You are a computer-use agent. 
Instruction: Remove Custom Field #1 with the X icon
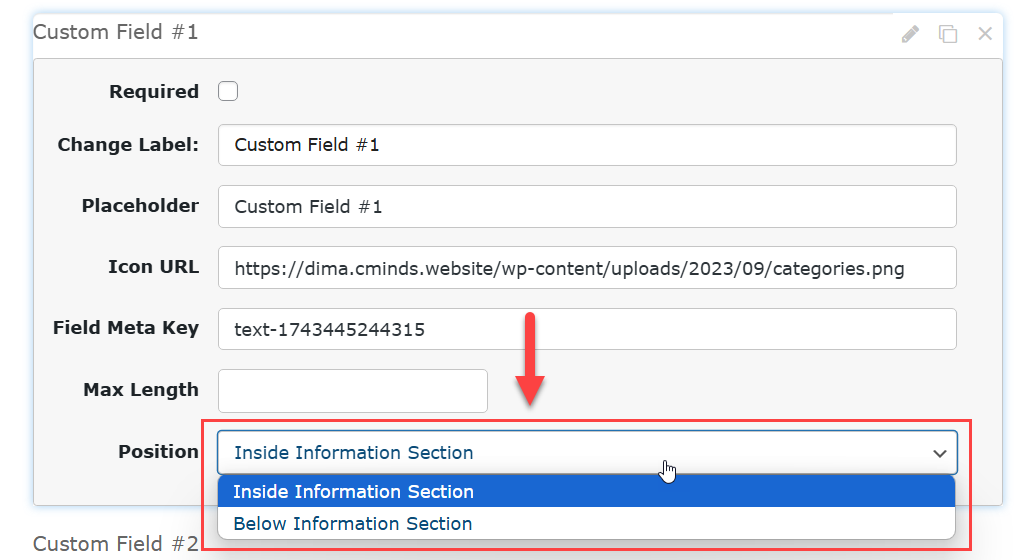coord(985,33)
